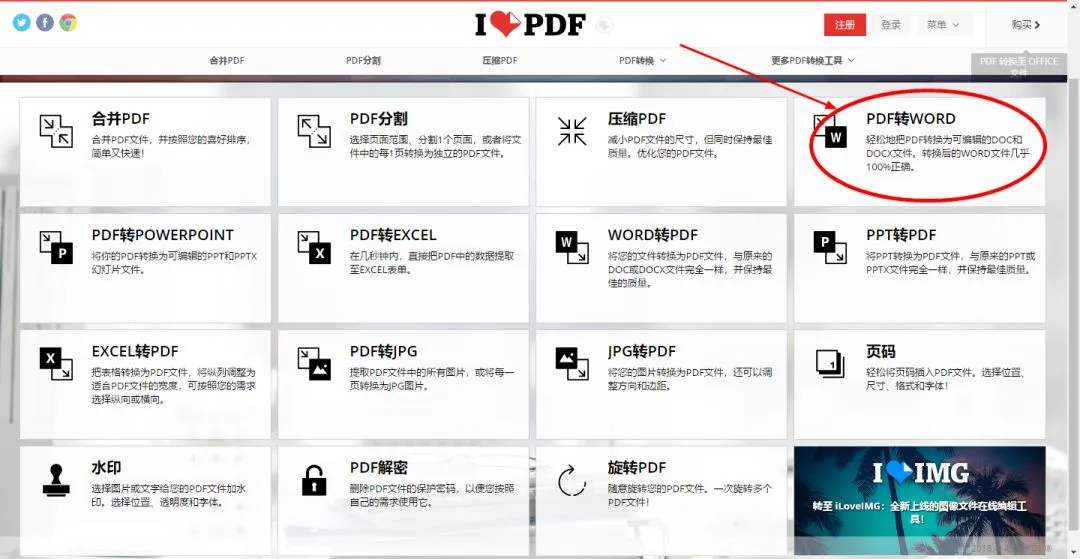Expand the 更多PDF转换工具 dropdown

[x=813, y=61]
